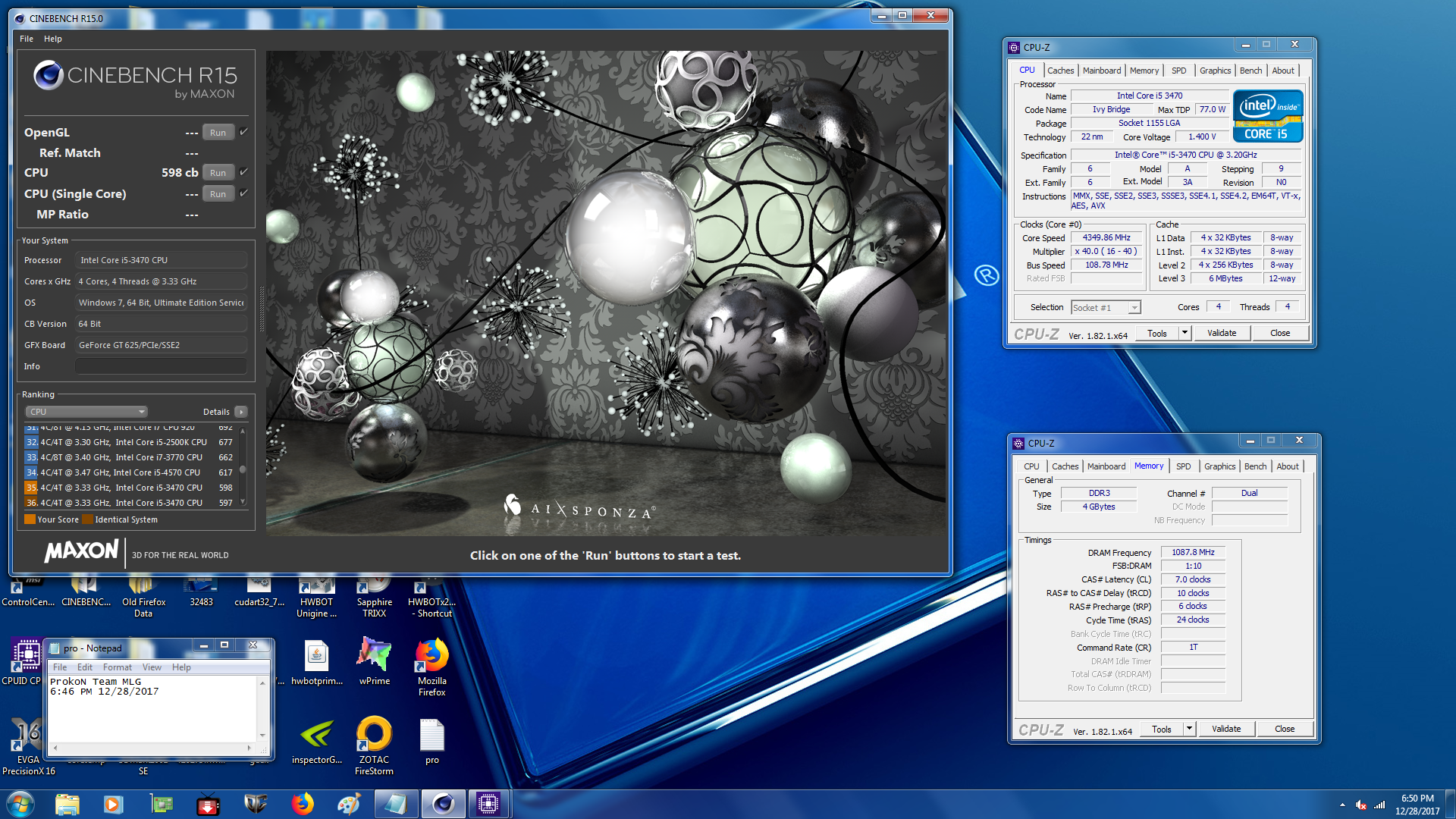Select ranking row 36 with score 597
The image size is (1456, 819).
tap(130, 503)
